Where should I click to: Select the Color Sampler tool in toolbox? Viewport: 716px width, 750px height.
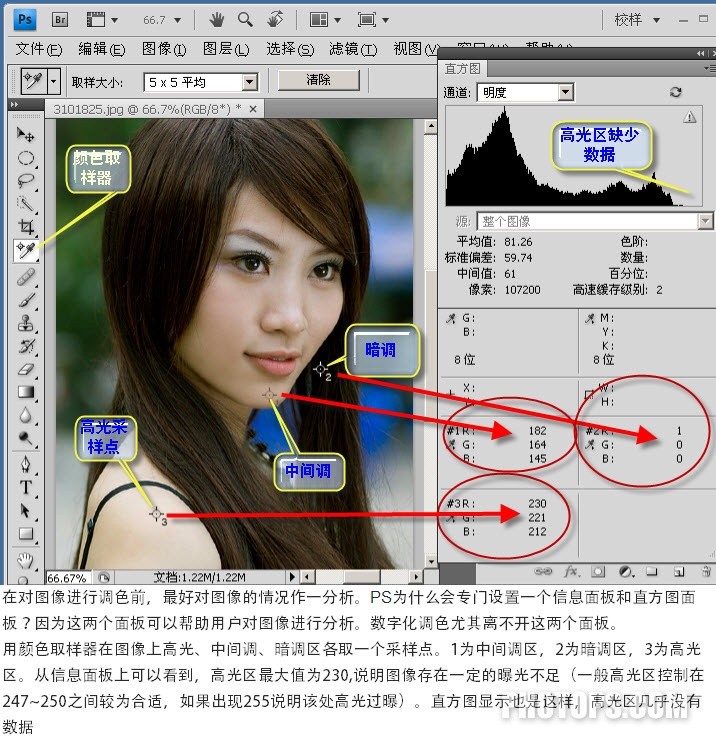(26, 250)
